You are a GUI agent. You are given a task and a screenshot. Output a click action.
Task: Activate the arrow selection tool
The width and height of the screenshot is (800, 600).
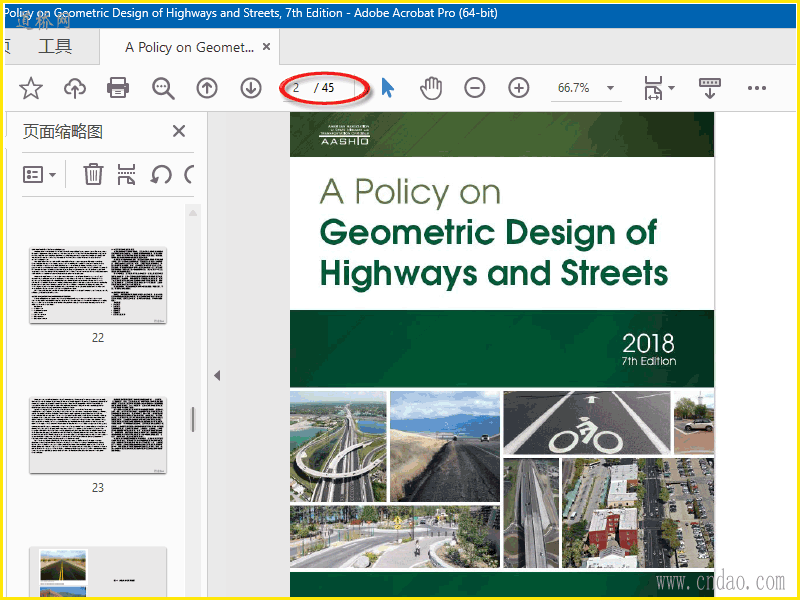coord(388,88)
